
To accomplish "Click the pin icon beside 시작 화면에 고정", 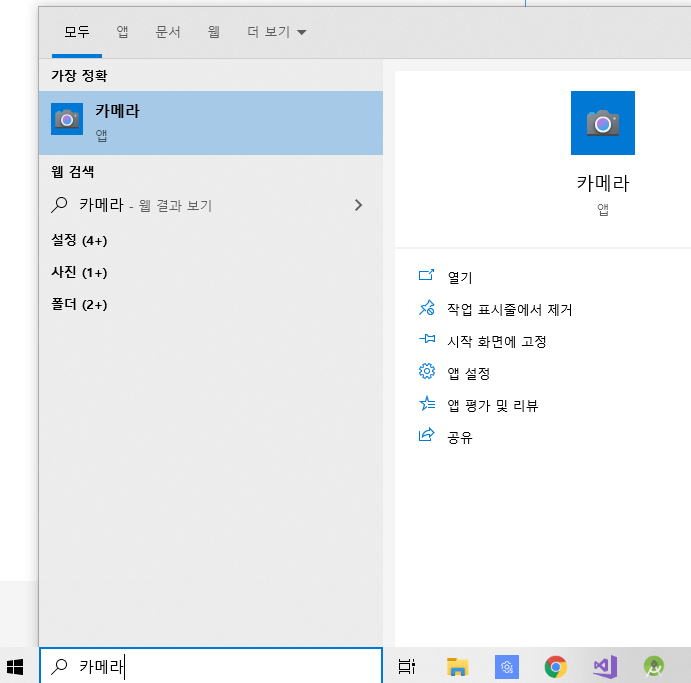I will [x=427, y=339].
